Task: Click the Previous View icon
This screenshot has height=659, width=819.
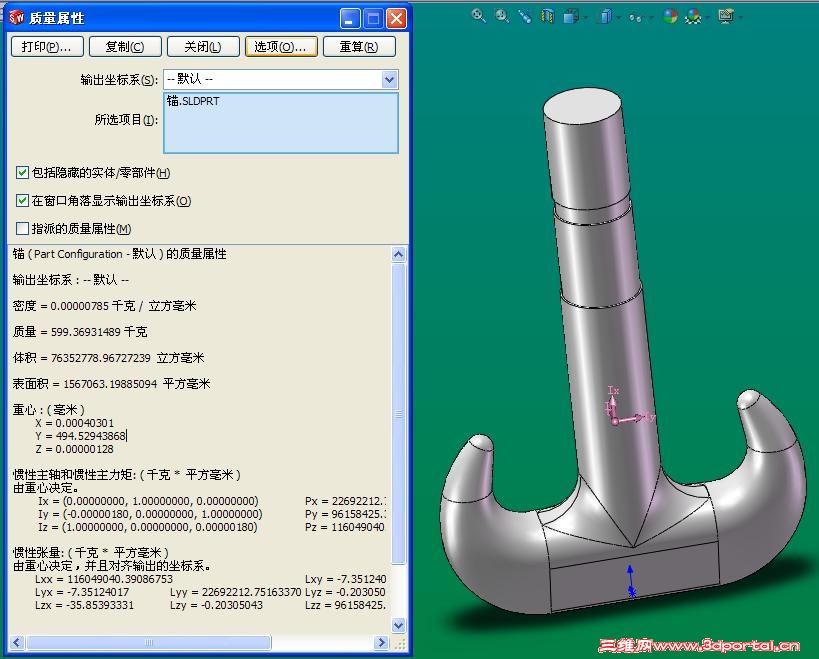Action: click(525, 16)
